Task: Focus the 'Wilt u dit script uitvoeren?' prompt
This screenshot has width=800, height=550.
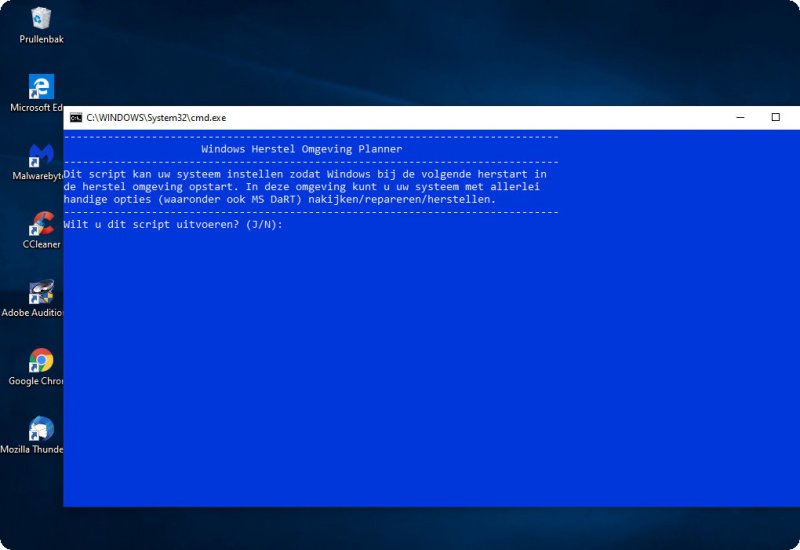Action: pyautogui.click(x=174, y=224)
